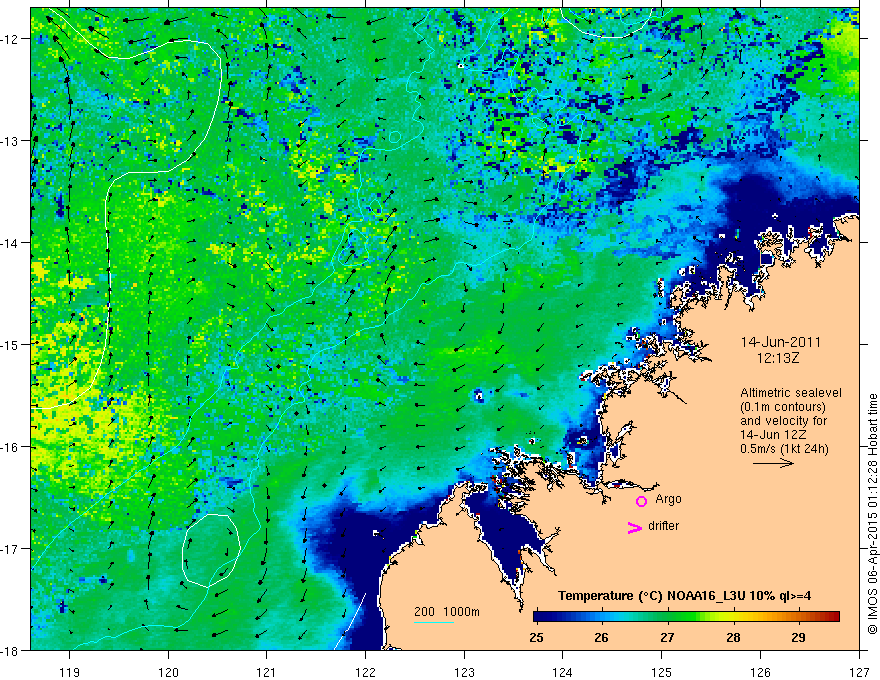This screenshot has height=680, width=880.
Task: Click the longitude axis label '121'
Action: pos(267,672)
